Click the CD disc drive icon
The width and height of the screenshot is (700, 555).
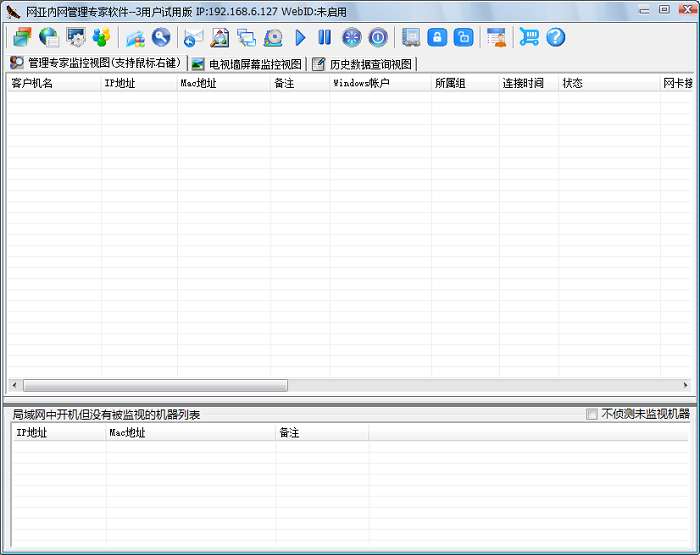273,38
